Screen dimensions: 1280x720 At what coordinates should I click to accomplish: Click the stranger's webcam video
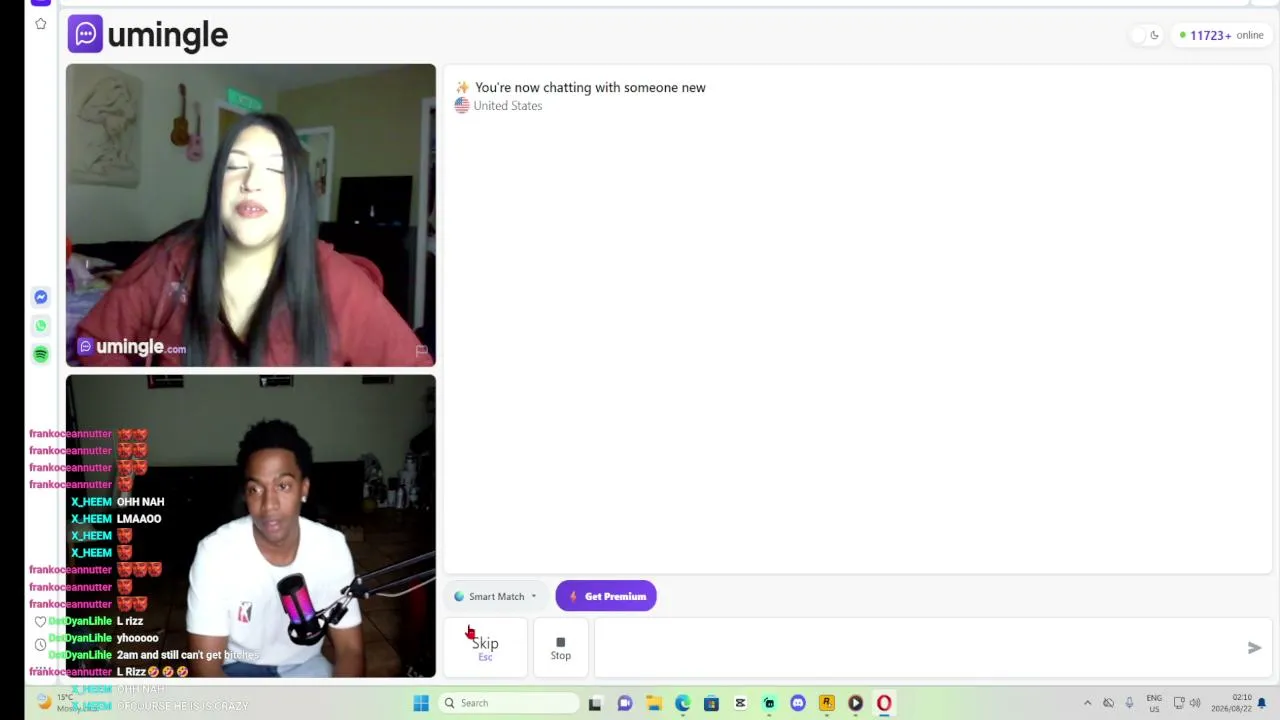pyautogui.click(x=251, y=215)
